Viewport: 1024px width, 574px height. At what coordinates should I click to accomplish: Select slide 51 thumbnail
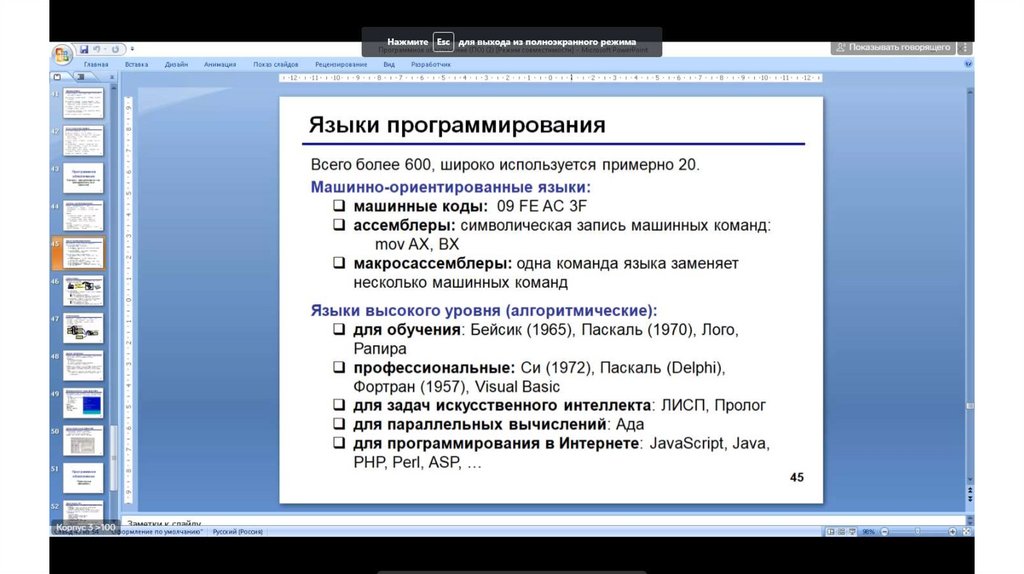pyautogui.click(x=84, y=478)
